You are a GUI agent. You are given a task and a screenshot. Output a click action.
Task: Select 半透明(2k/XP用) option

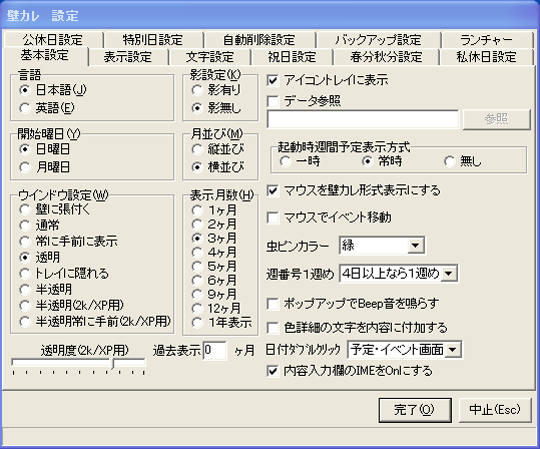coord(72,305)
